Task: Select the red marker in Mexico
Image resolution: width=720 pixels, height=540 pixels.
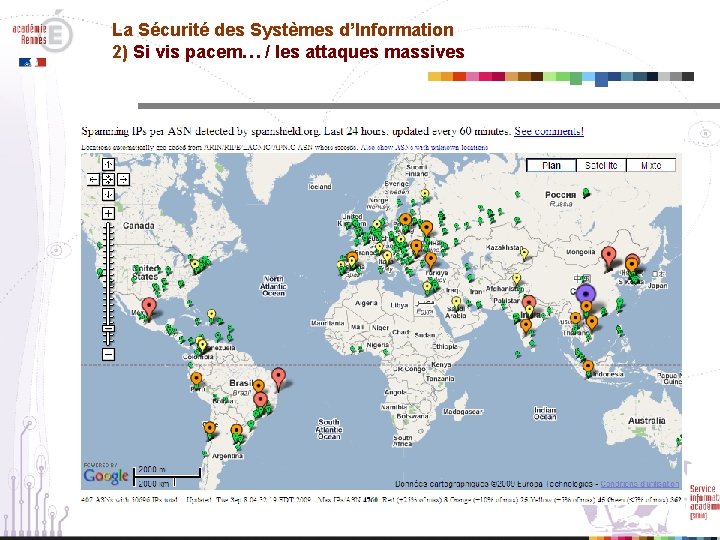Action: point(149,306)
